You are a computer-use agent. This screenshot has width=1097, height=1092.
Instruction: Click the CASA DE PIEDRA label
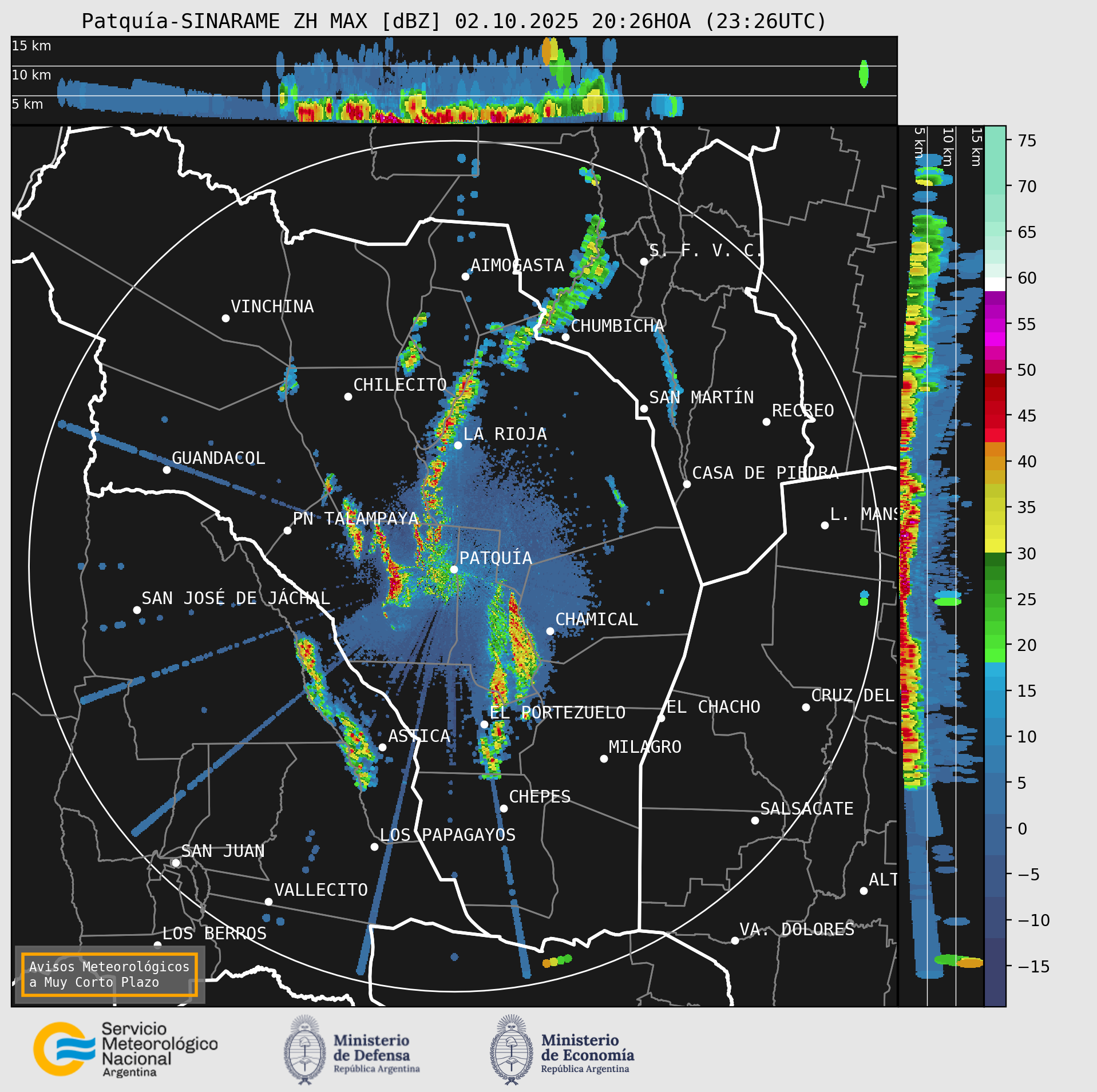point(766,472)
